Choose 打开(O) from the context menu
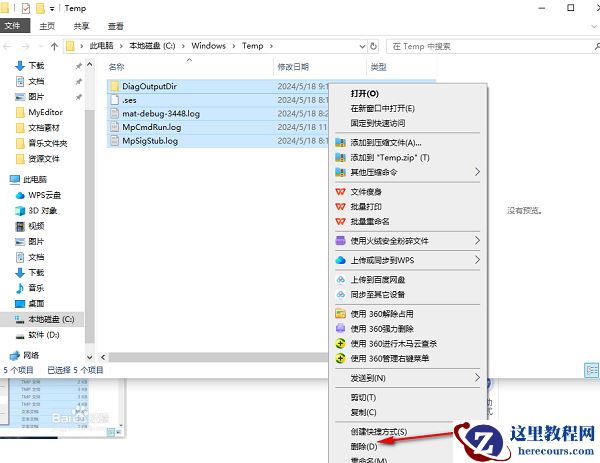600x463 pixels. click(x=408, y=93)
